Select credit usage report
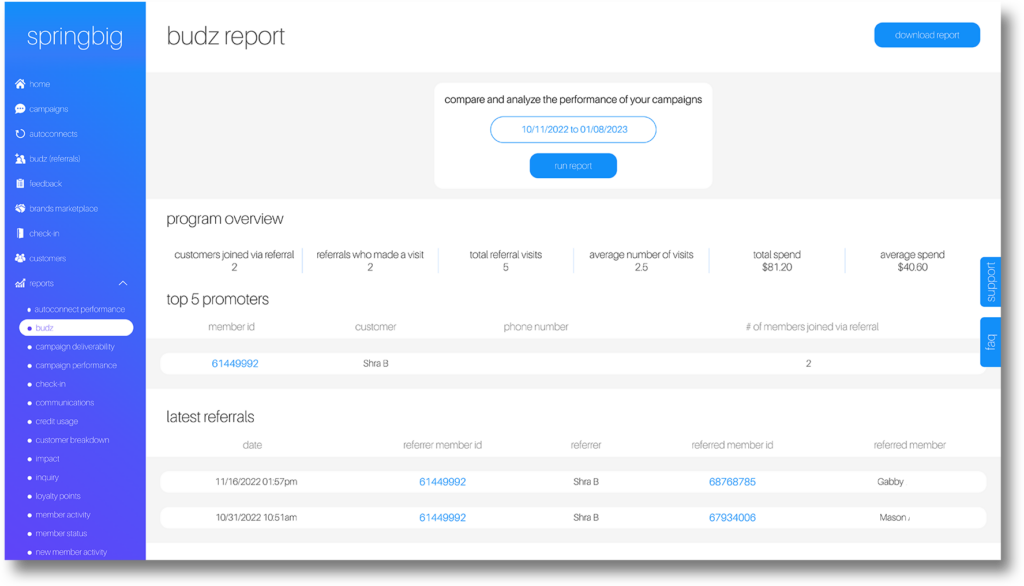1024x586 pixels. pos(57,421)
